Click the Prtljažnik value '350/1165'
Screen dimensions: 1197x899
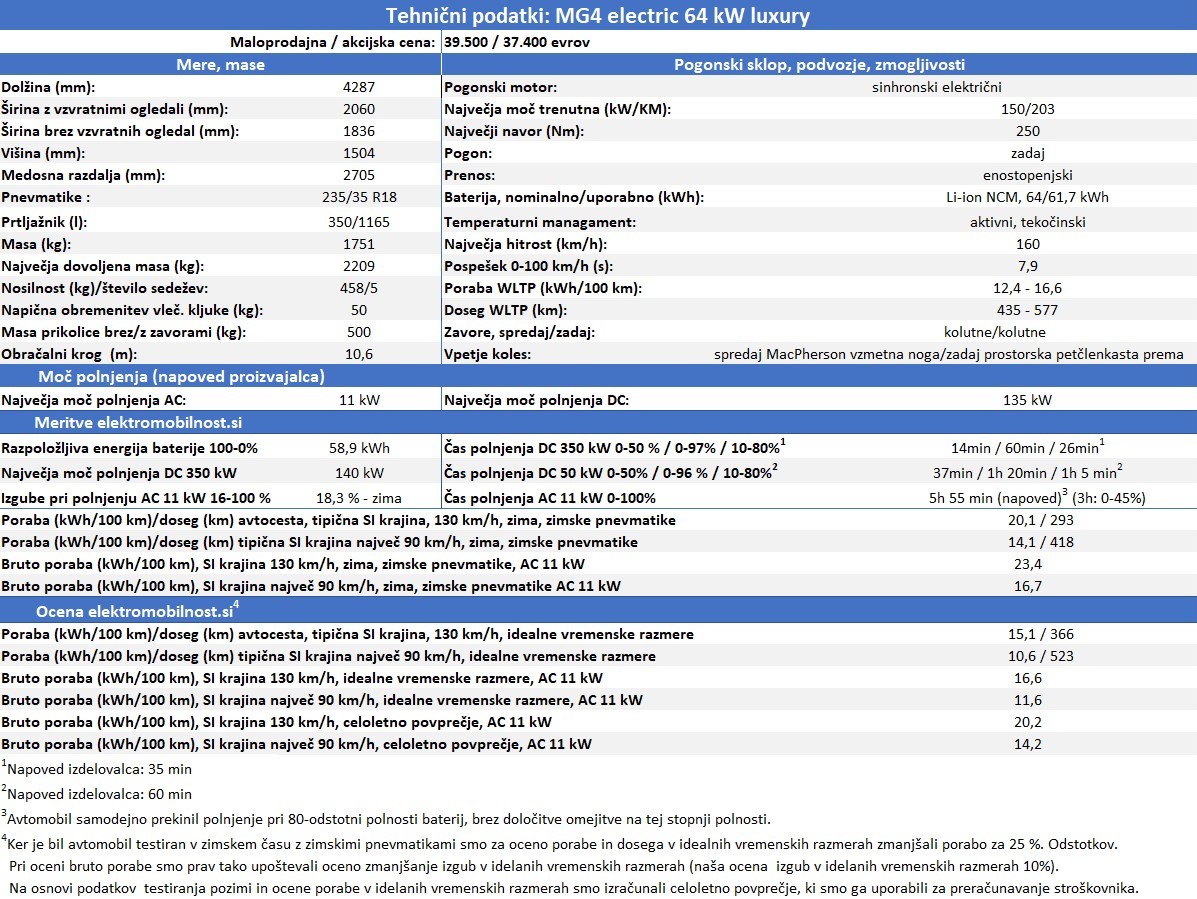tap(359, 222)
